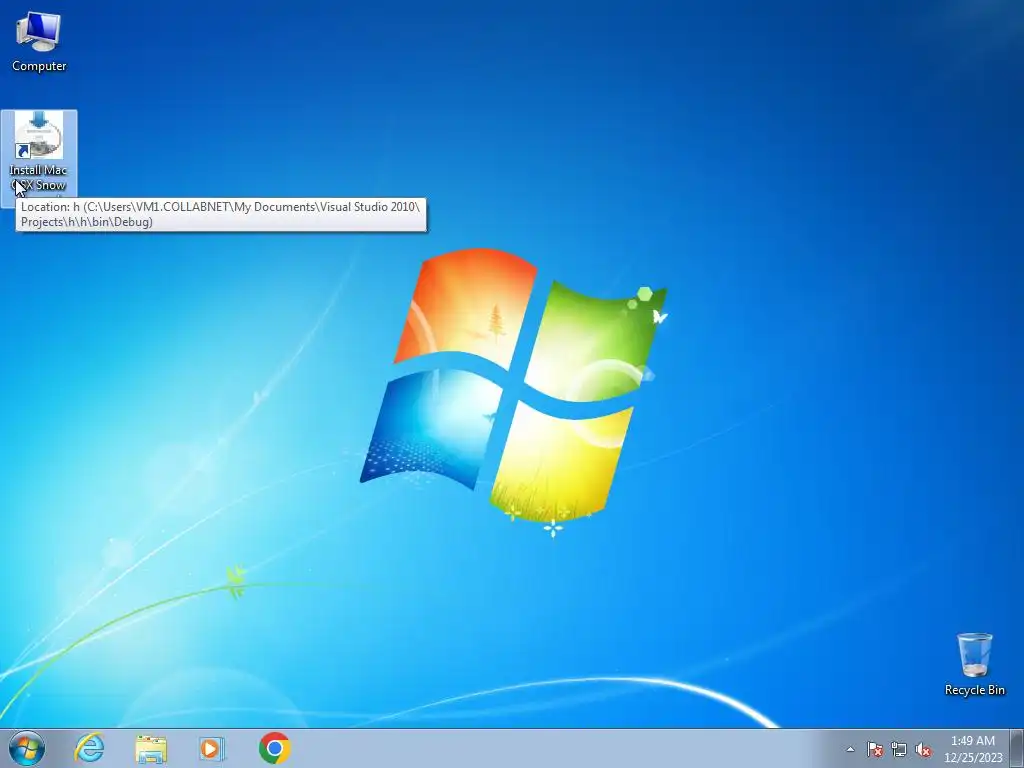Launch Internet Explorer from taskbar
This screenshot has height=768, width=1024.
tap(89, 748)
